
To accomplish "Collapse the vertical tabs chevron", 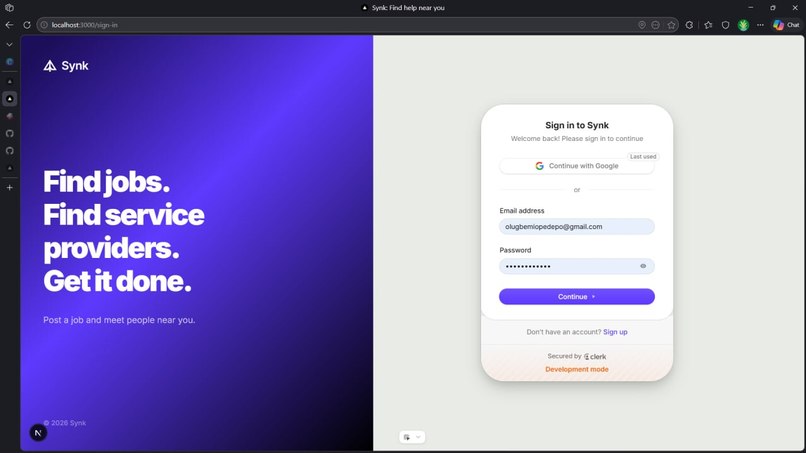I will [x=9, y=45].
